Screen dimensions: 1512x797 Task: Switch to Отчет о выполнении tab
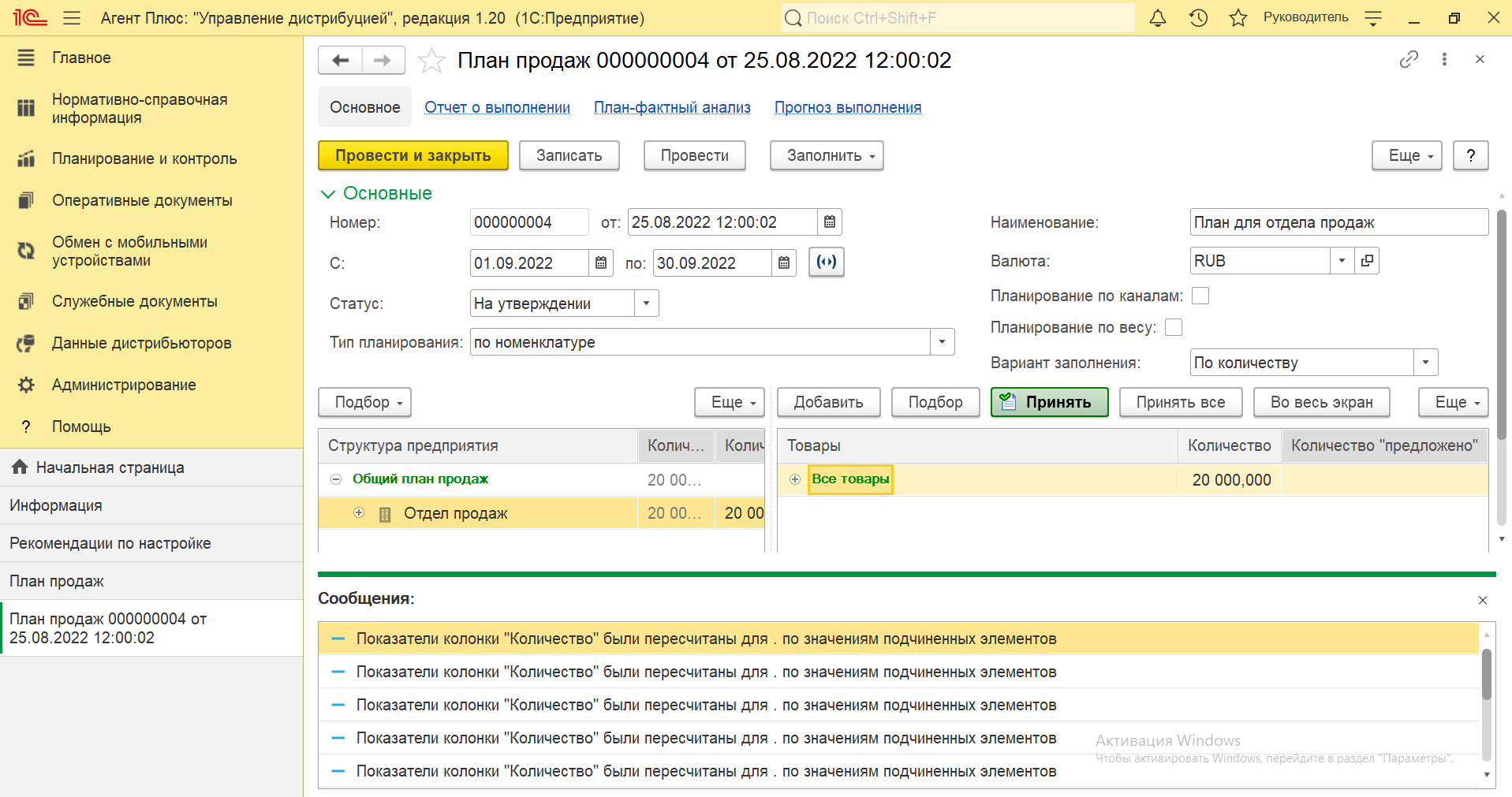point(497,107)
